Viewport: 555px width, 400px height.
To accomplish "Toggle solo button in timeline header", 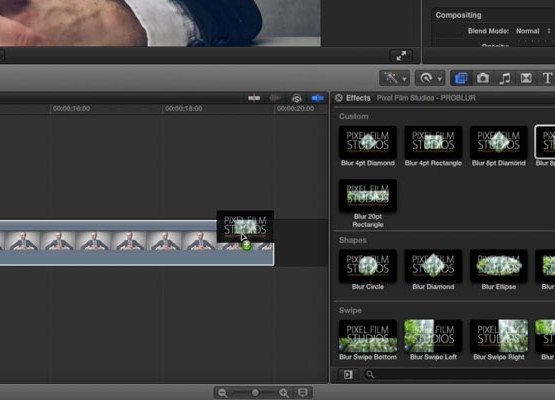I will [x=297, y=98].
